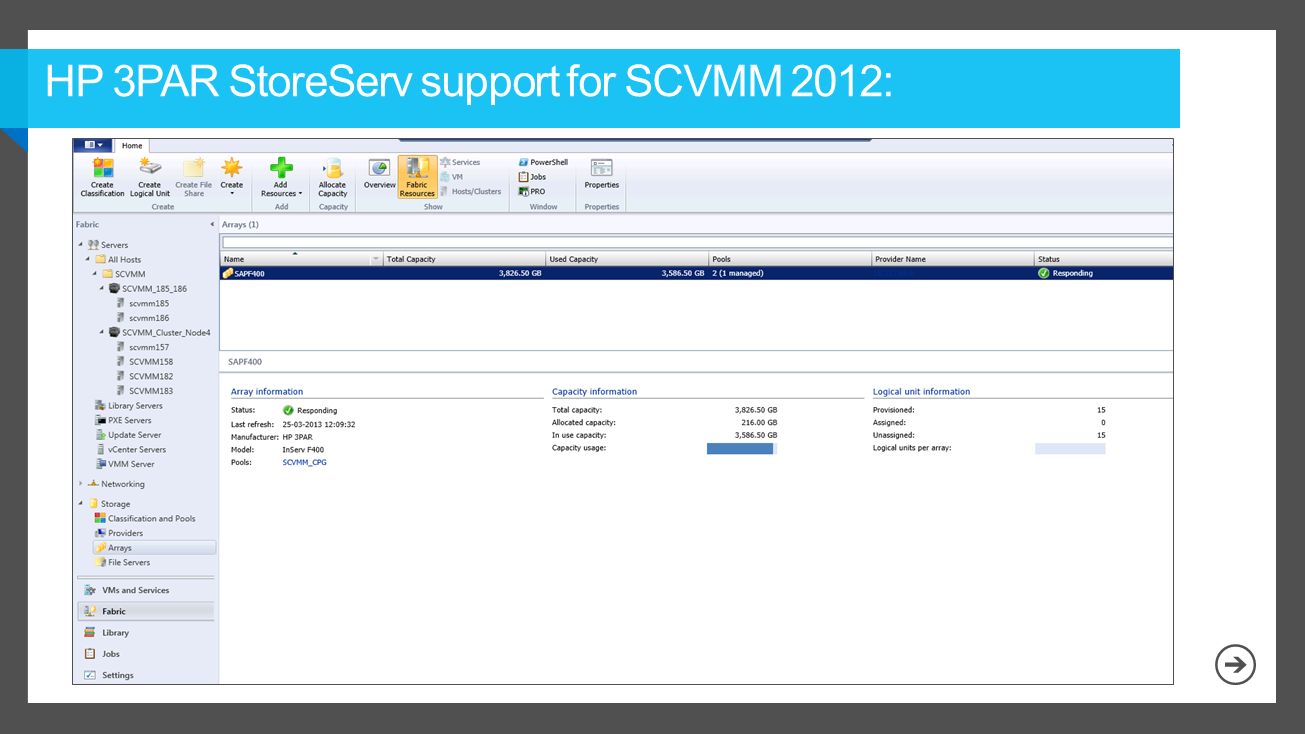Switch to Jobs workspace in navigation pane

[x=145, y=654]
